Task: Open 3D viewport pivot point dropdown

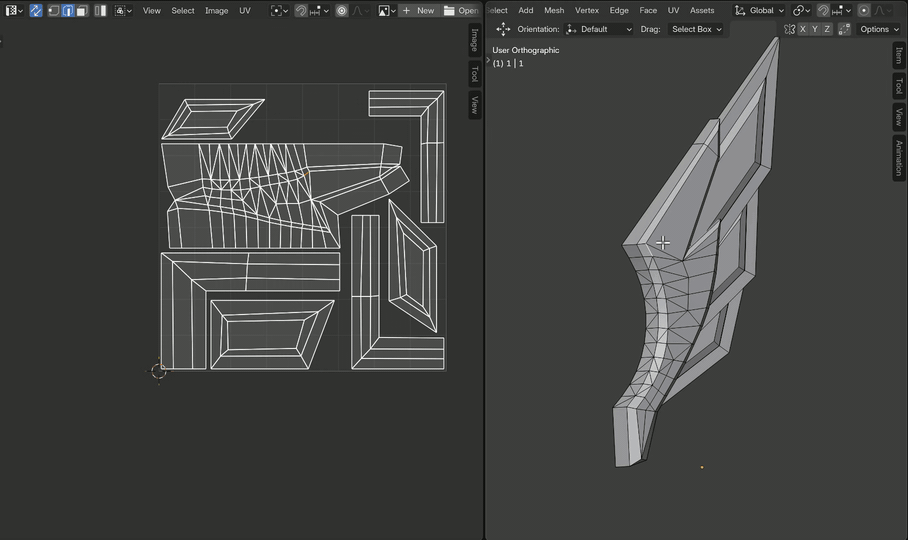Action: (x=801, y=10)
